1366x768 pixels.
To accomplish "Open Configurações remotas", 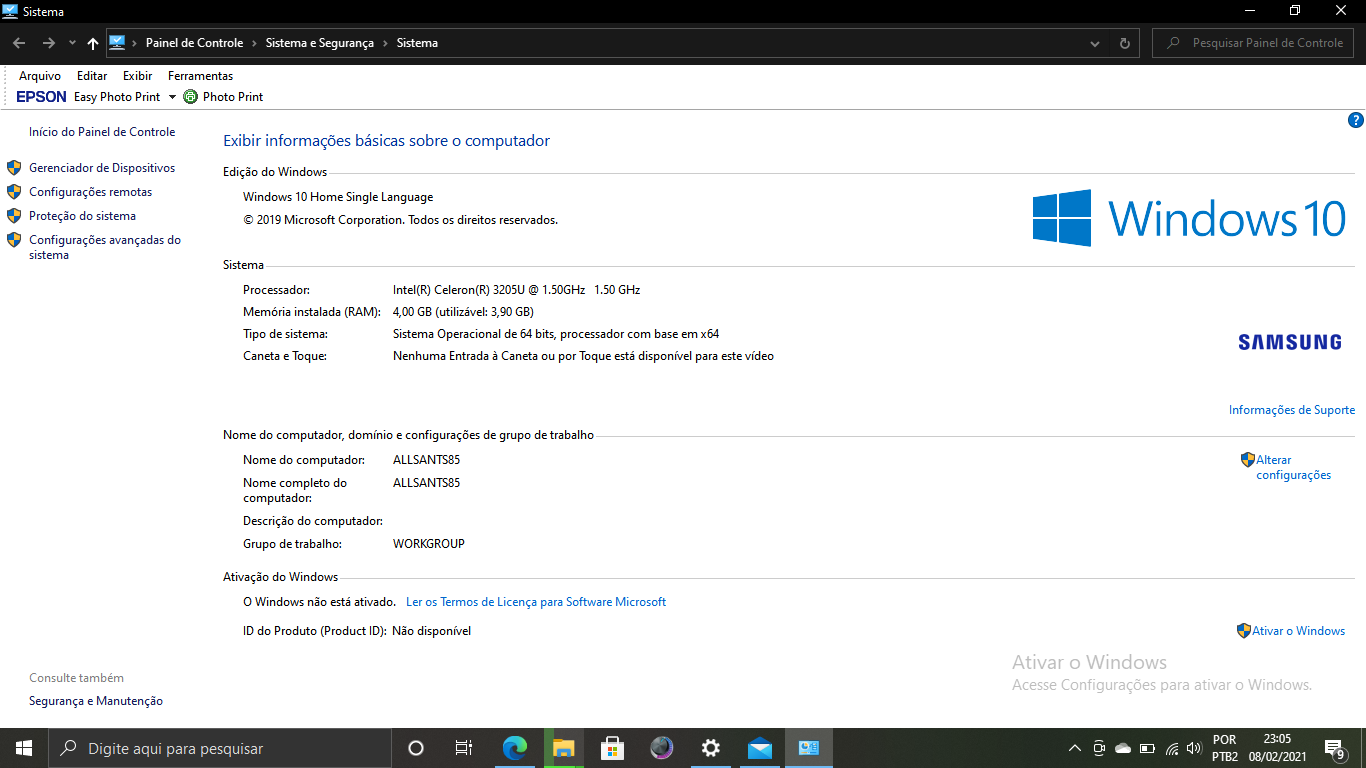I will (91, 192).
